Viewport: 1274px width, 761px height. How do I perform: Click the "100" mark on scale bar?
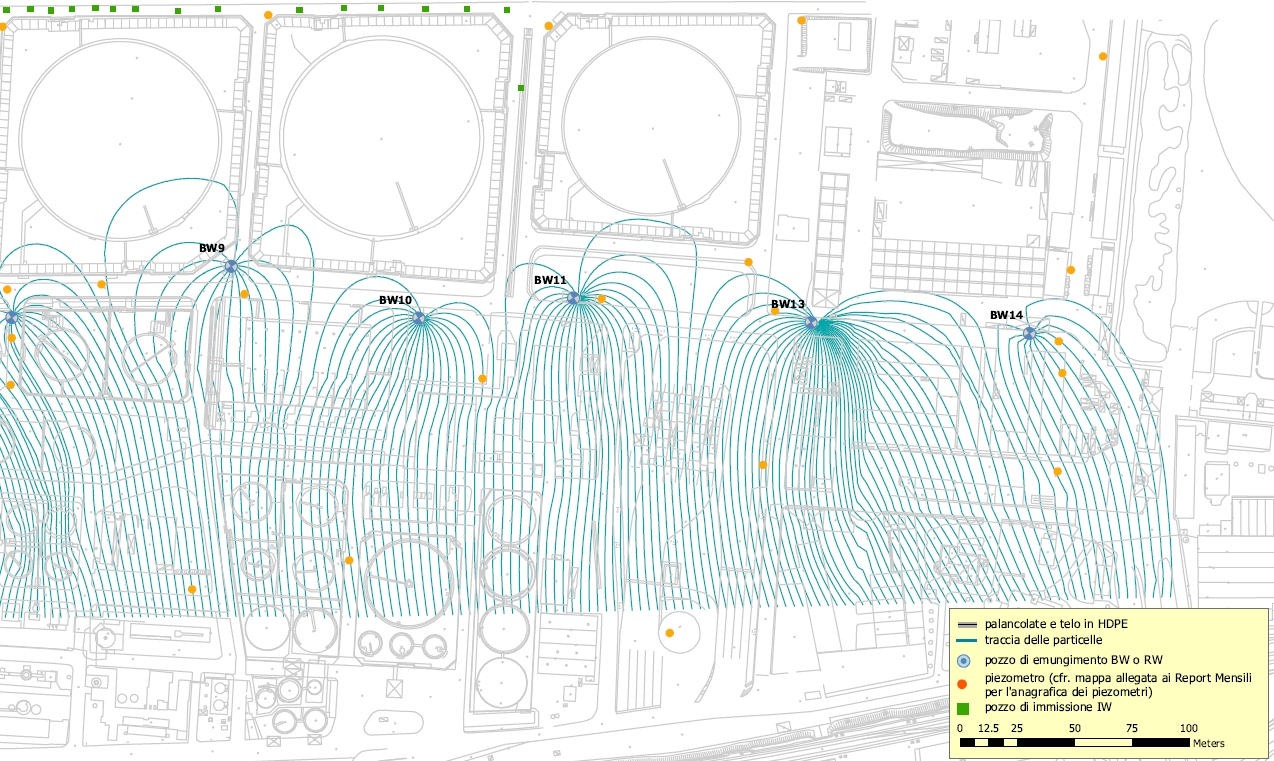pos(1188,728)
